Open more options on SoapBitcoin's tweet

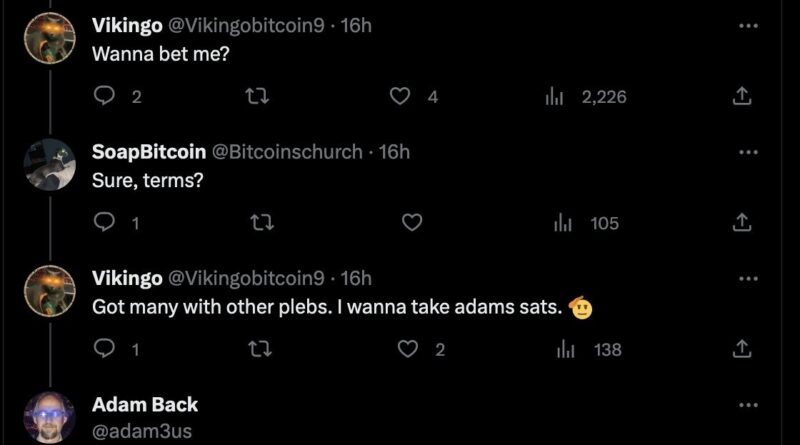coord(748,151)
